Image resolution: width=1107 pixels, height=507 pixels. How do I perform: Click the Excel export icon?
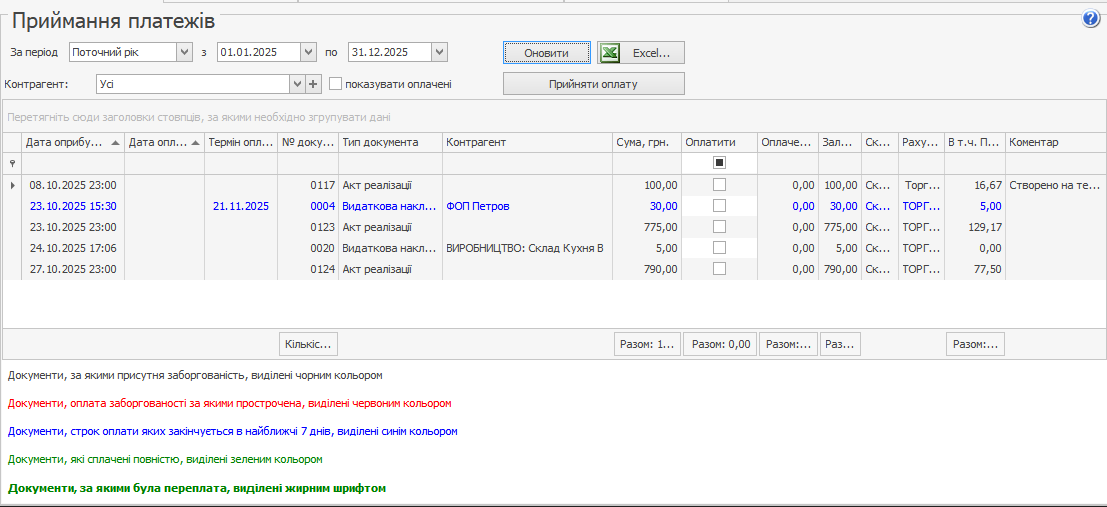pyautogui.click(x=609, y=53)
